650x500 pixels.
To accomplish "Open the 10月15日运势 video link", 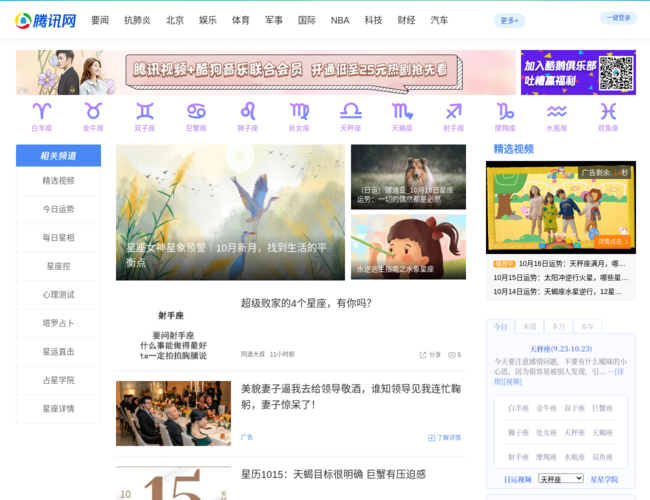I will (x=560, y=278).
